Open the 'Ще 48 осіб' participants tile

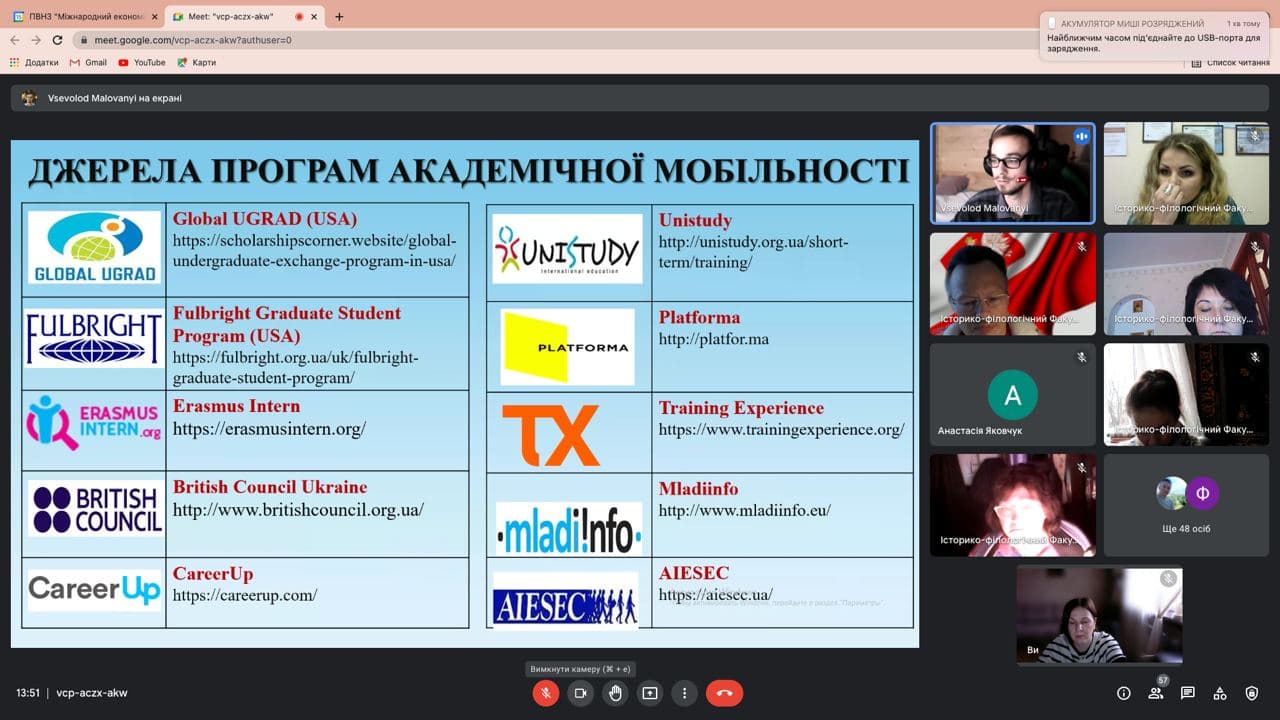1187,505
